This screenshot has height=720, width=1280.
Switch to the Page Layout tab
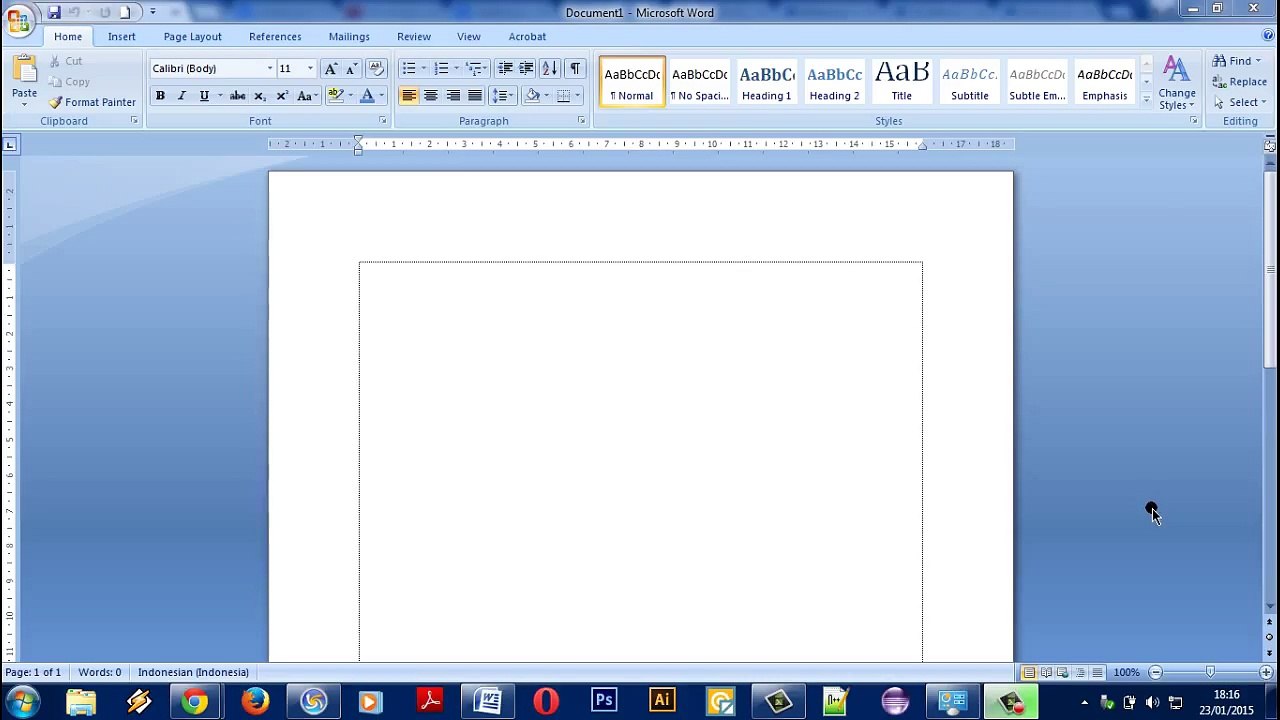tap(193, 37)
